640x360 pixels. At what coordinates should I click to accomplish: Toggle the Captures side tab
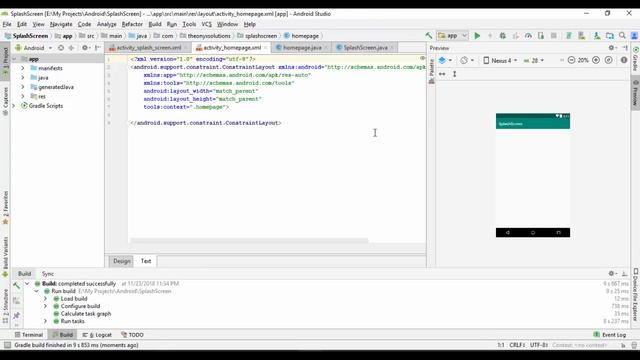[5, 101]
